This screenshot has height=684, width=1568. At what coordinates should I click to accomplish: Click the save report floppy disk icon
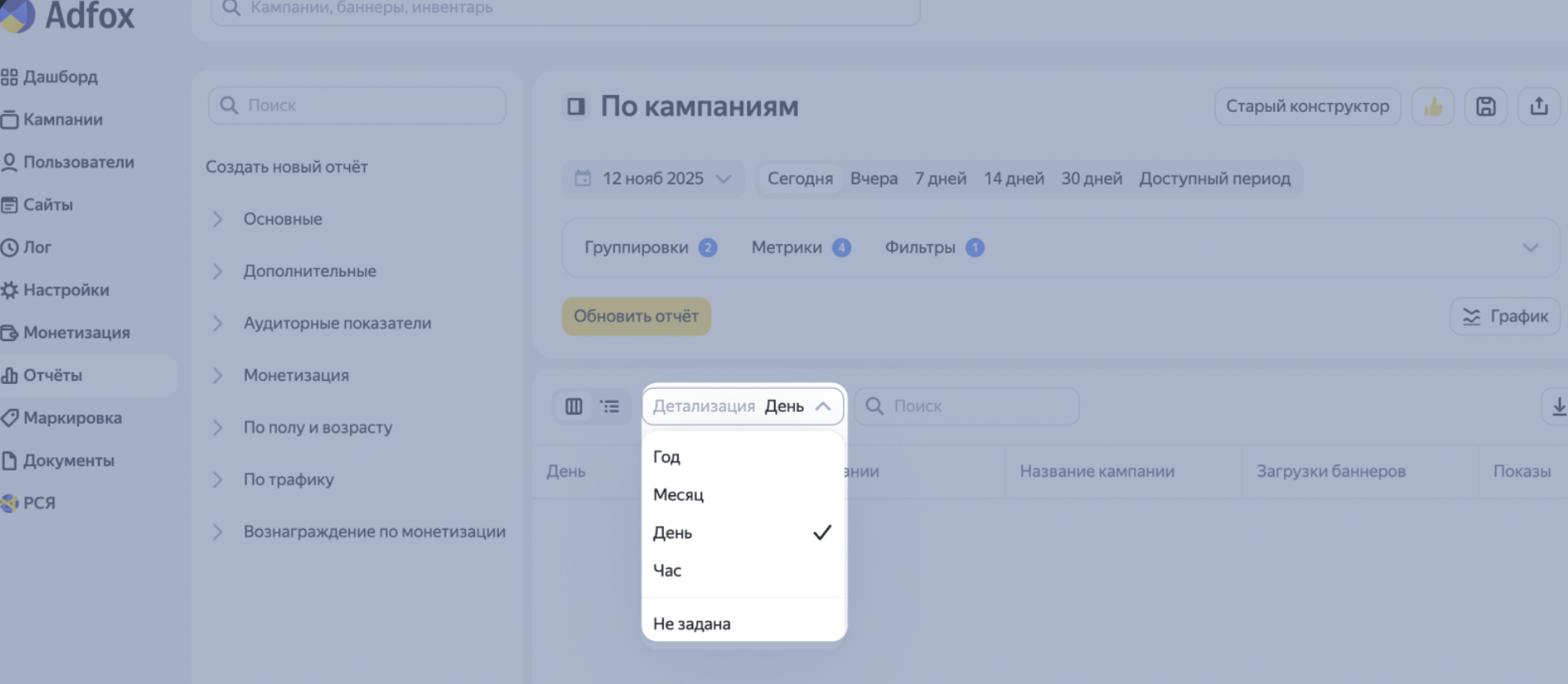tap(1486, 107)
